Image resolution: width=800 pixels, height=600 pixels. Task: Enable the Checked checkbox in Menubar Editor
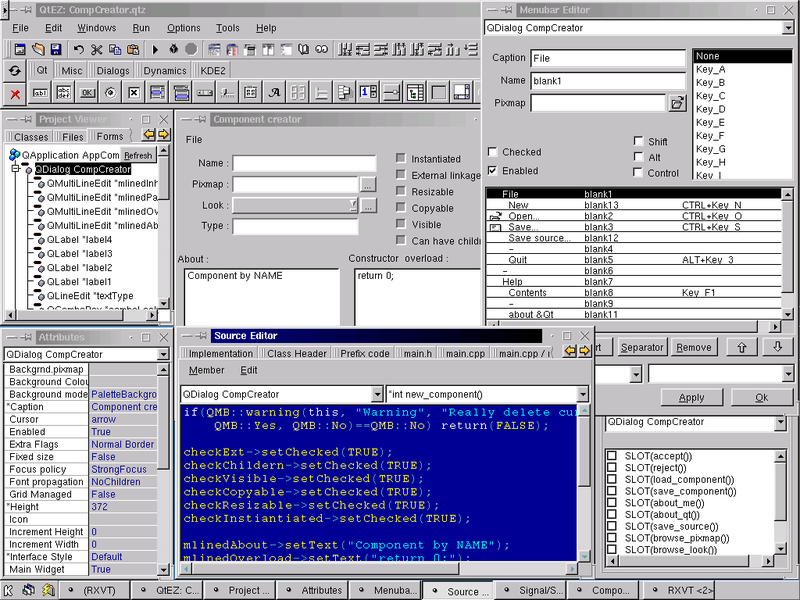pos(492,152)
